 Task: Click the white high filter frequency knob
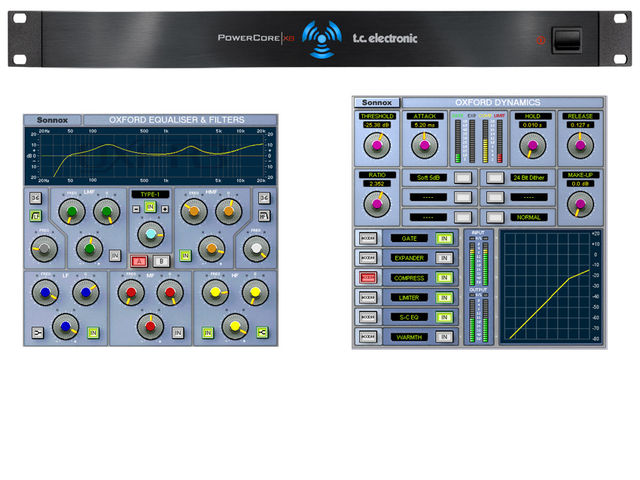click(x=256, y=248)
